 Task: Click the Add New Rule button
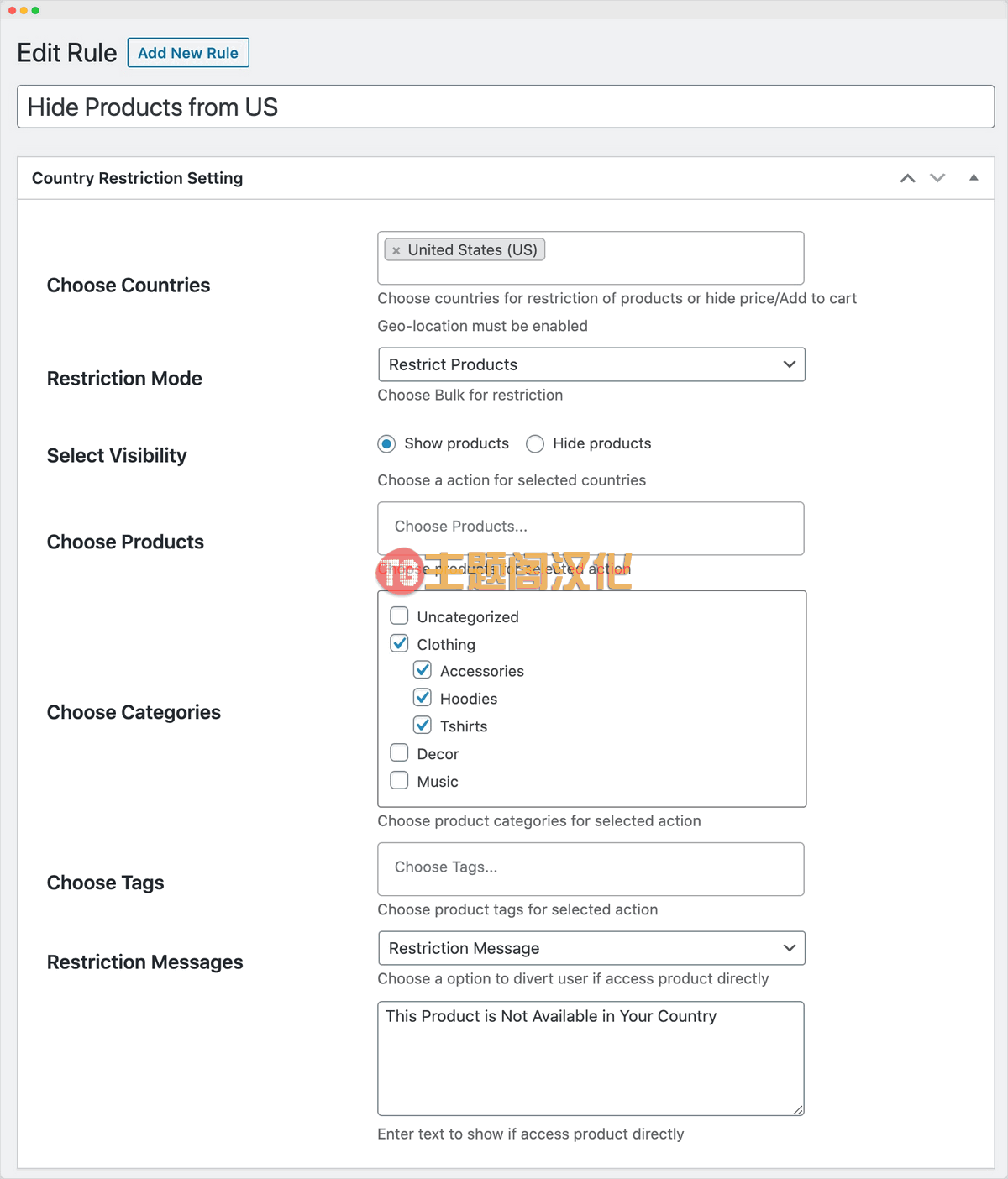coord(188,52)
